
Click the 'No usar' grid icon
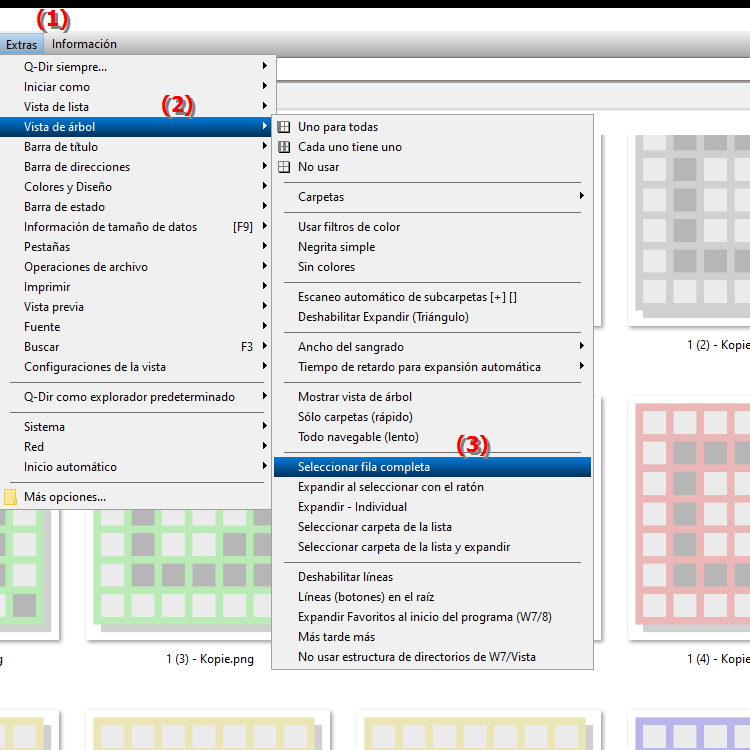pyautogui.click(x=284, y=167)
